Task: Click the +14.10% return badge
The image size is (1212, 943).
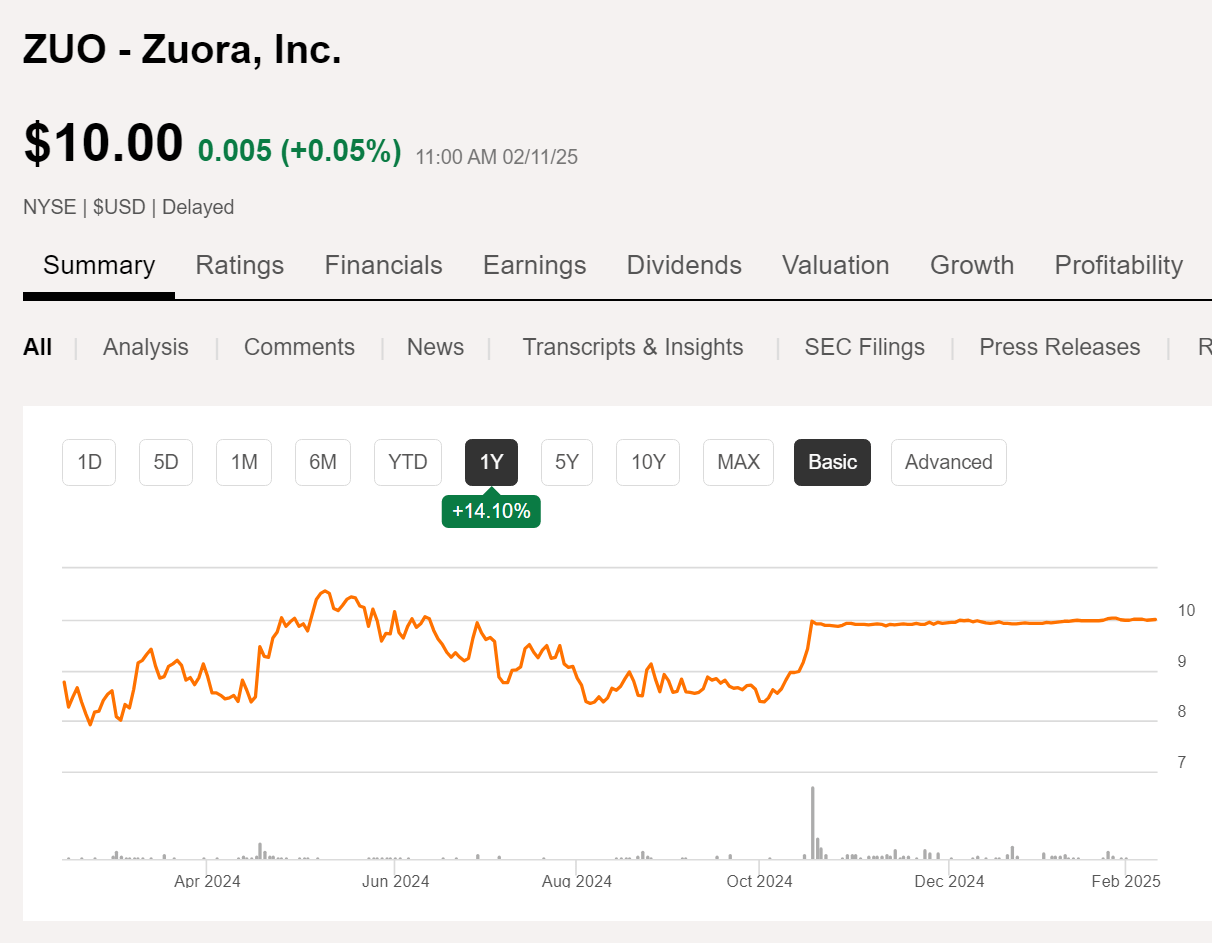Action: point(491,510)
